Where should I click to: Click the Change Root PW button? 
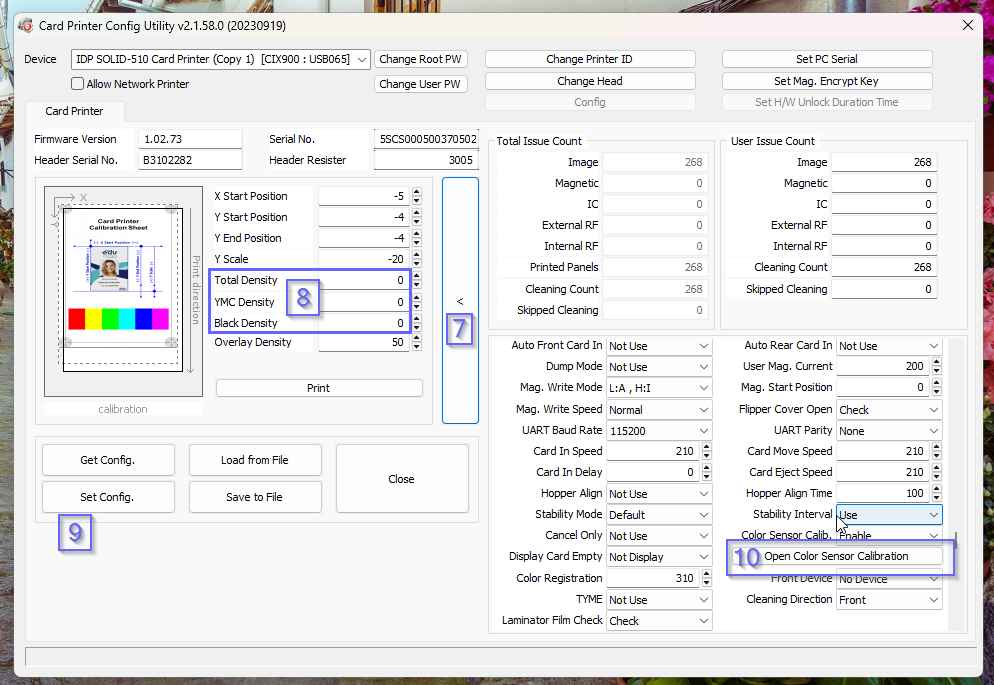coord(420,59)
